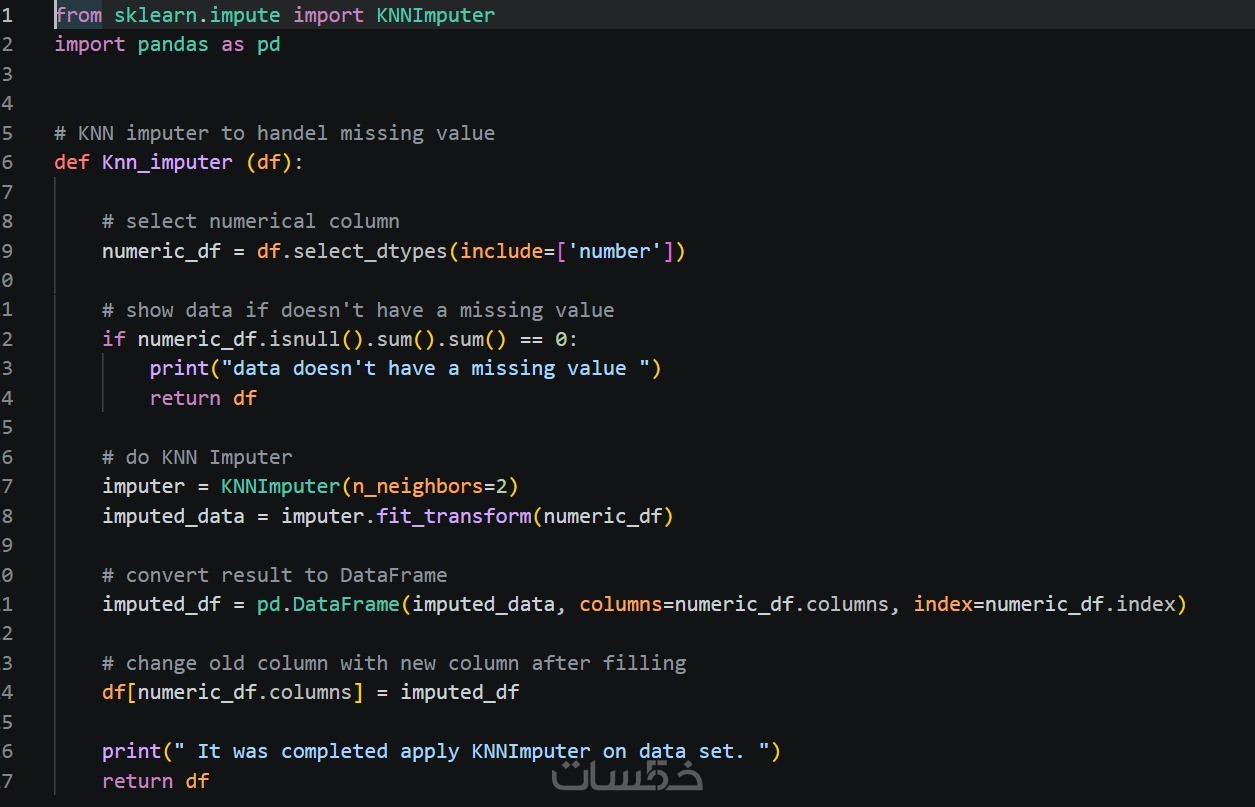Click 'df[numeric_df.columns]' assignment target

(233, 692)
